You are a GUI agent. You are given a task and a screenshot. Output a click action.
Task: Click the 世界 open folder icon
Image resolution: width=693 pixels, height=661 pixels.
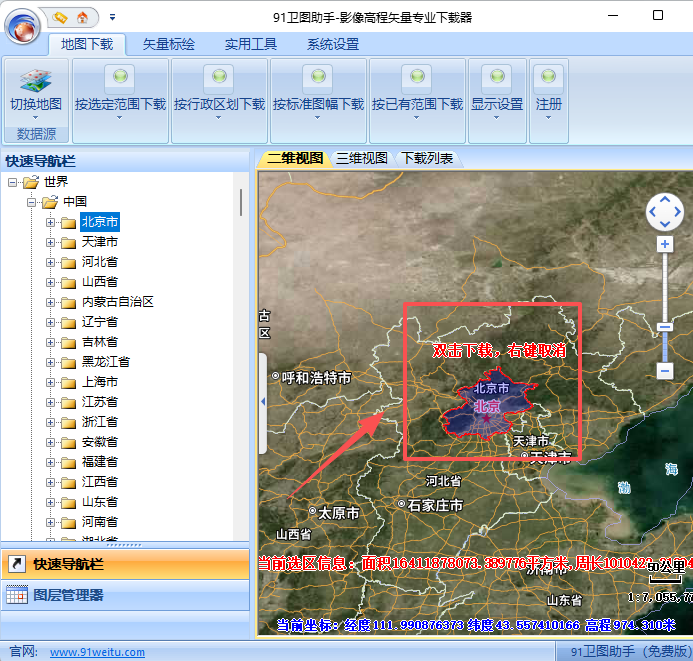[31, 182]
